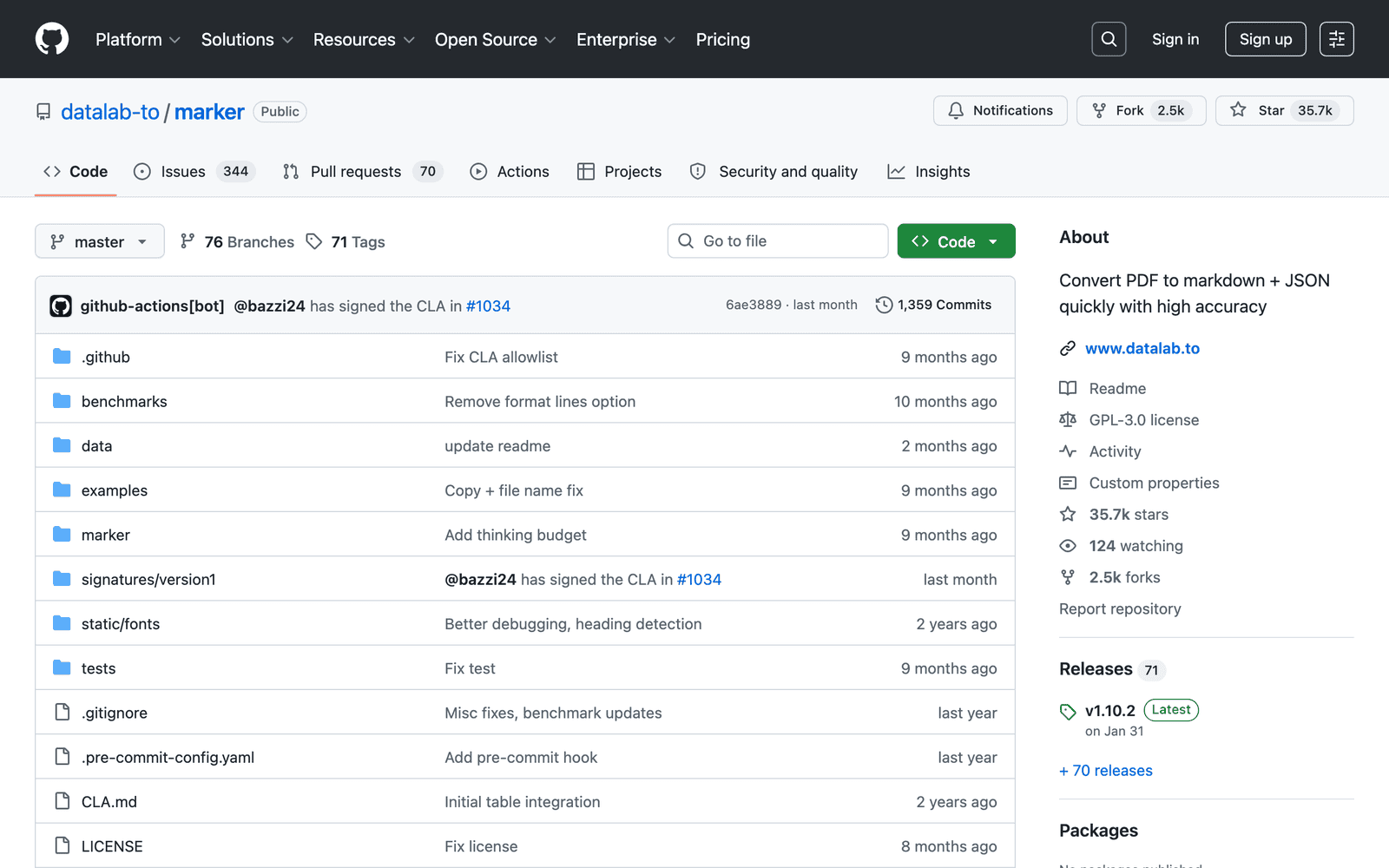This screenshot has width=1389, height=868.
Task: Click the star icon in Star button
Action: 1239,109
